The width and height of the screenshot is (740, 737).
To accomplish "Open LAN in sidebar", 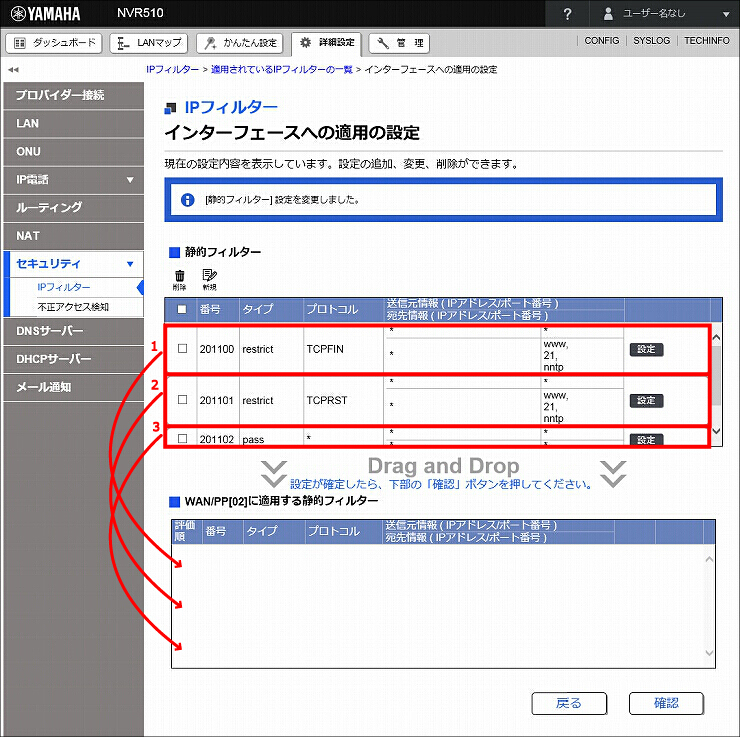I will (73, 124).
